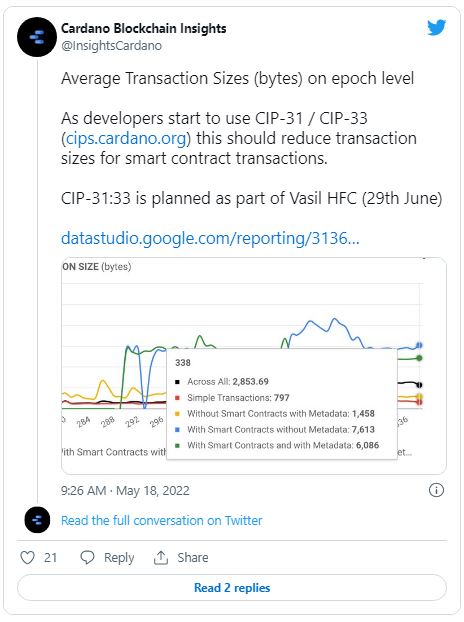Open the cips.cardano.org link
Screen dimensions: 464x622
click(126, 138)
